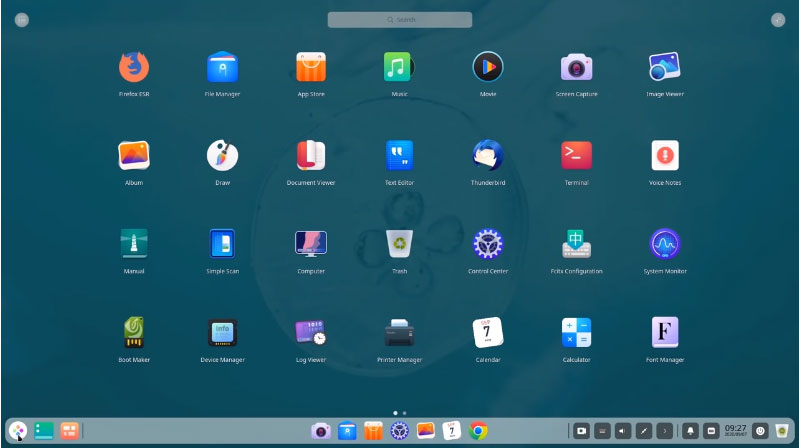Image resolution: width=799 pixels, height=448 pixels.
Task: Open multitasking view in dock
Action: 69,431
